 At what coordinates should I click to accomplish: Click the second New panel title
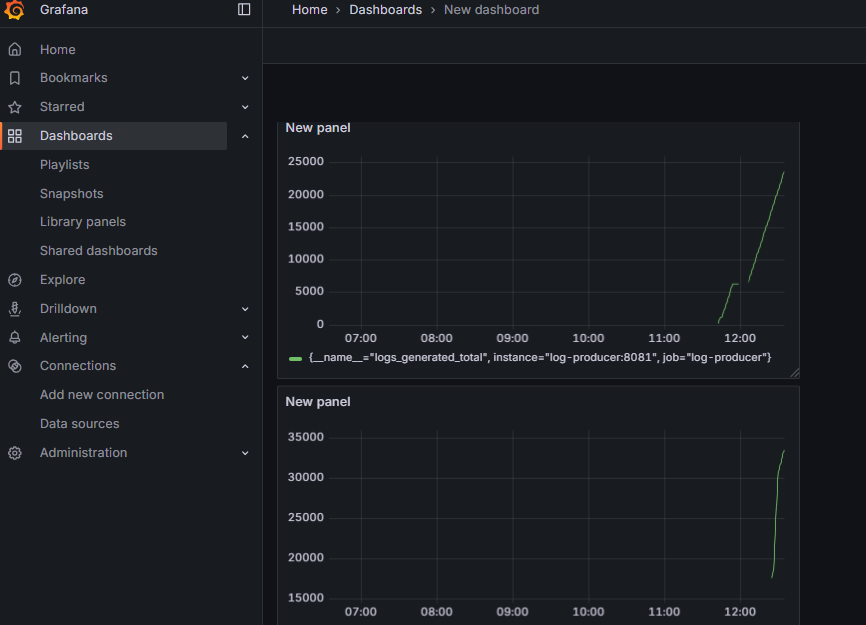coord(318,402)
